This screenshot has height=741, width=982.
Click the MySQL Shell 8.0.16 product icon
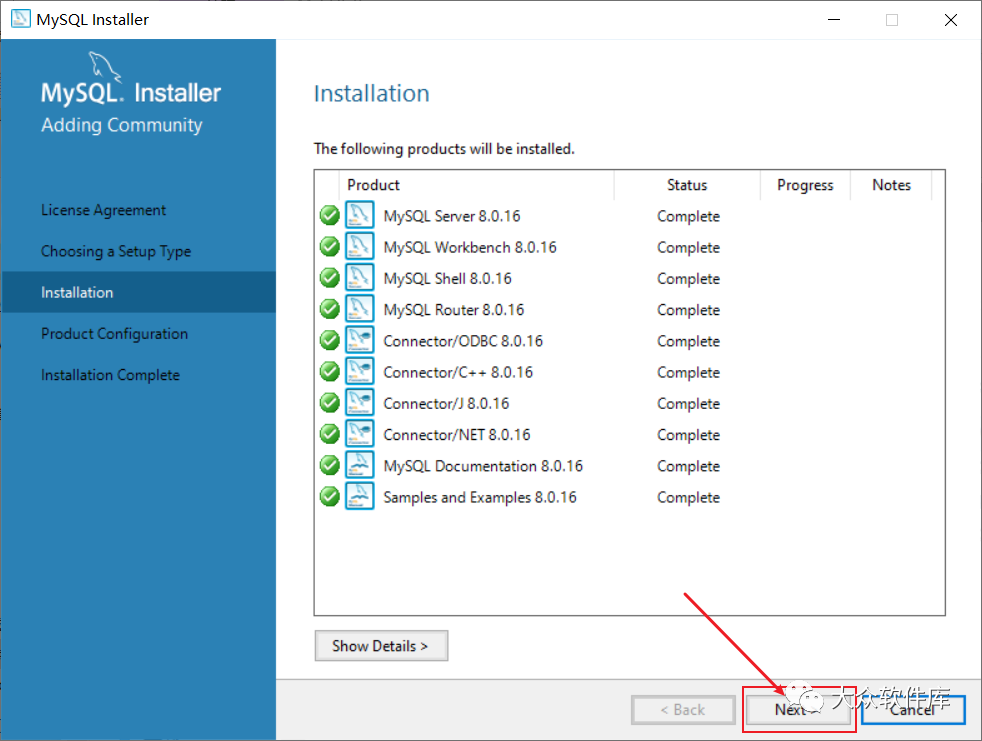coord(359,277)
